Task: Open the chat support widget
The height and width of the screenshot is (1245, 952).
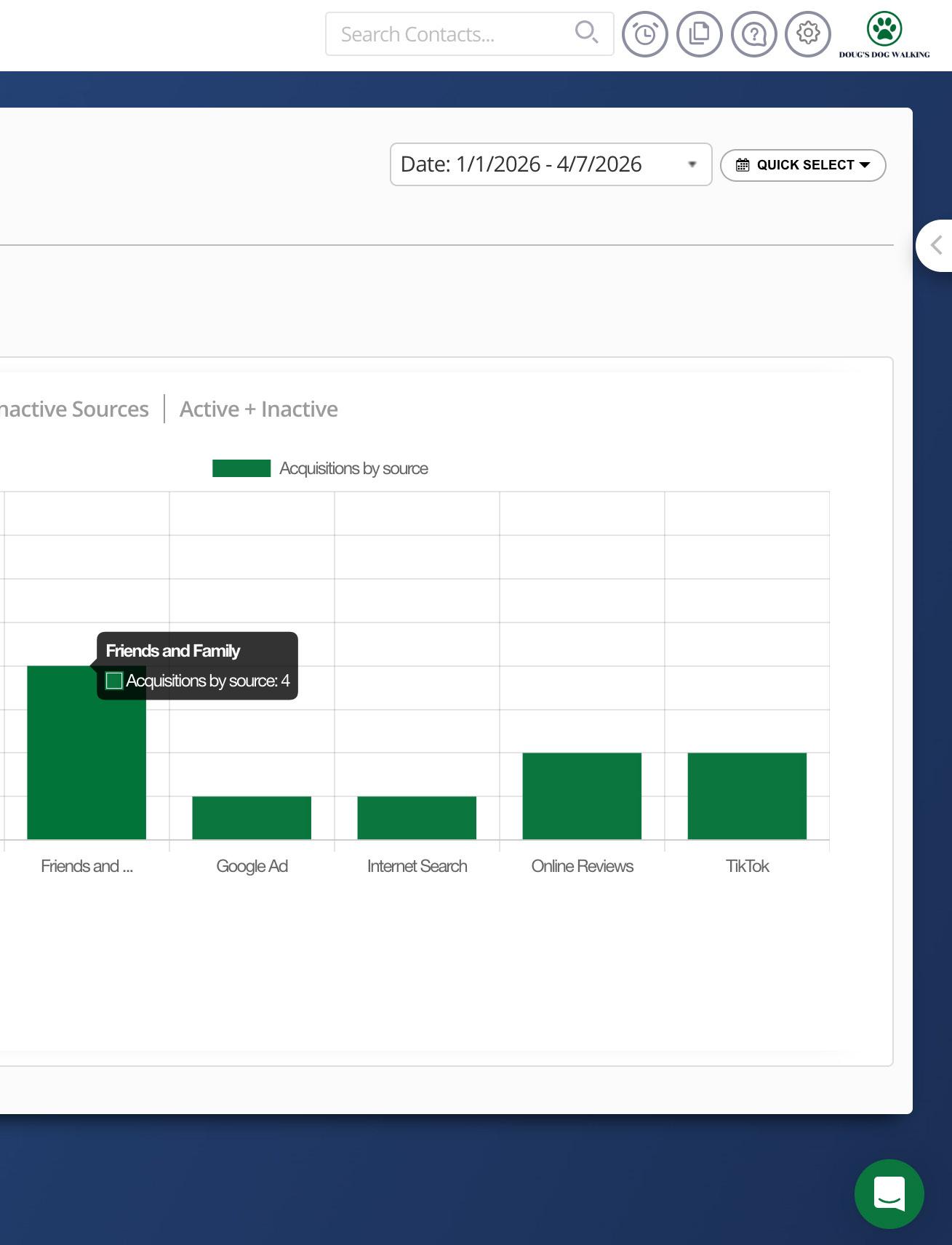Action: click(x=889, y=1194)
